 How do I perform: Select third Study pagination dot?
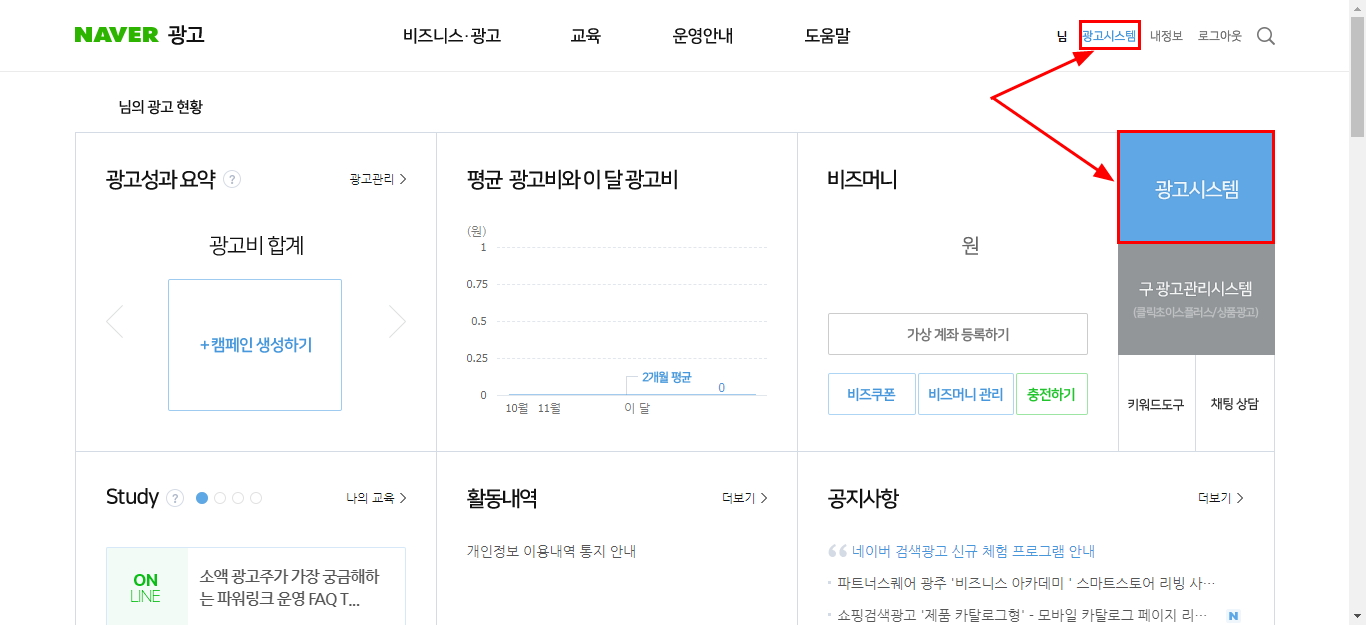[x=238, y=497]
